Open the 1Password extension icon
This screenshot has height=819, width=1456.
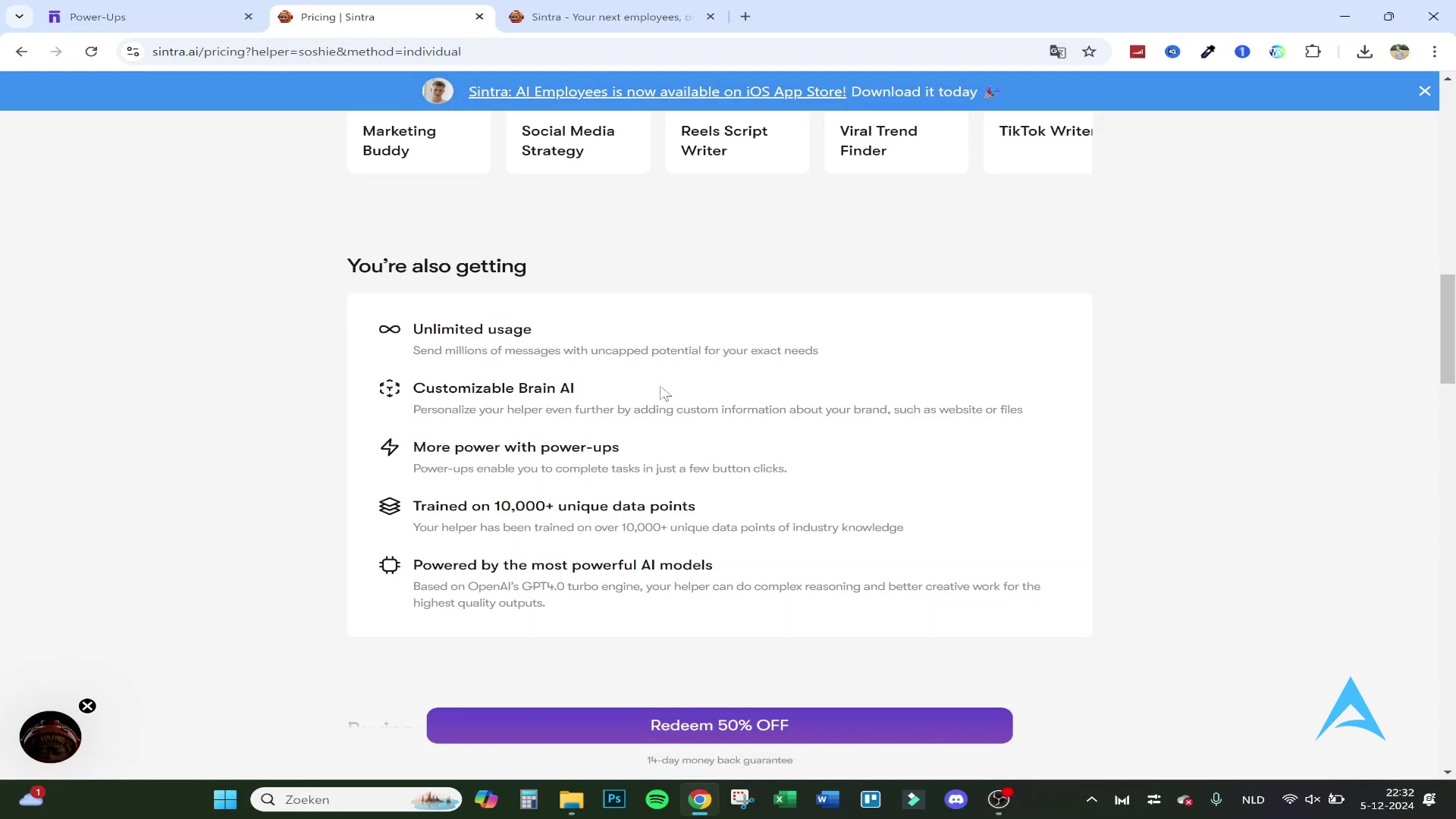[x=1242, y=52]
